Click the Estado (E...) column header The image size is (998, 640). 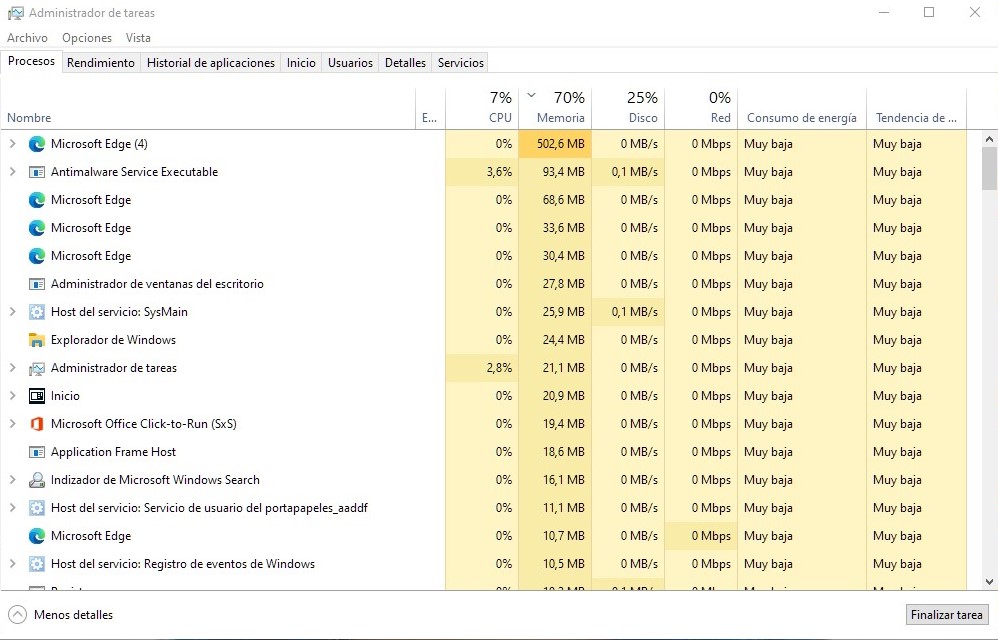pyautogui.click(x=430, y=108)
